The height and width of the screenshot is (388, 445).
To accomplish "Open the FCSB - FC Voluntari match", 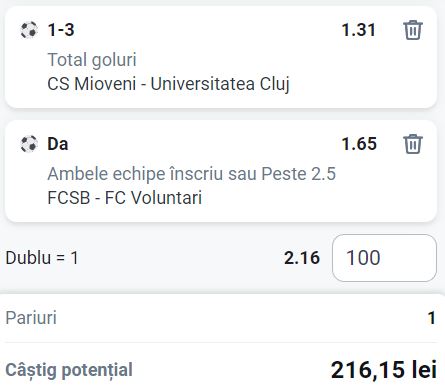I will tap(125, 197).
